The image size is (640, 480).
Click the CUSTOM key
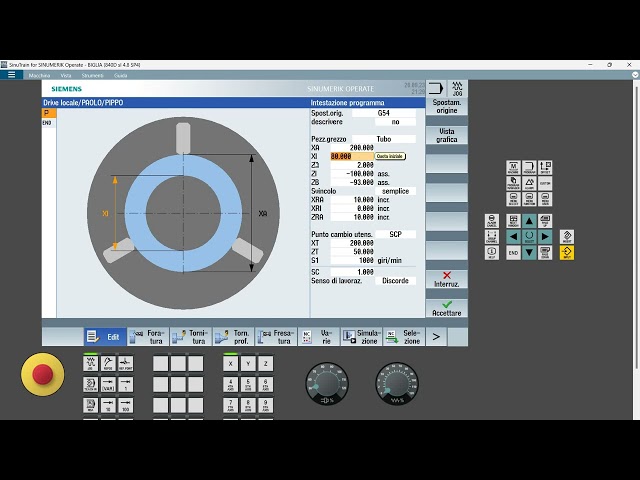(545, 183)
